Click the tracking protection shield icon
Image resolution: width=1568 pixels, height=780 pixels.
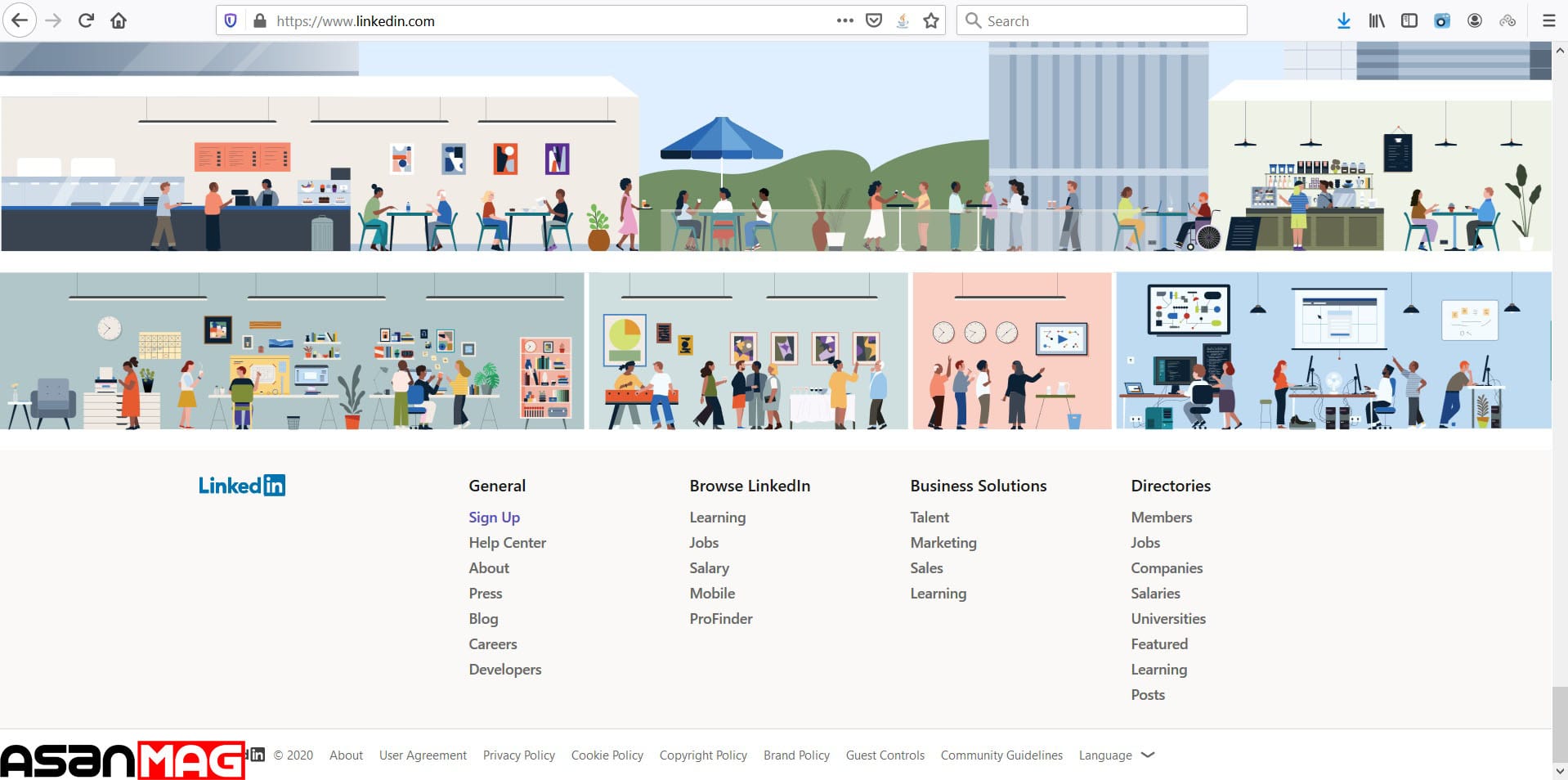231,20
